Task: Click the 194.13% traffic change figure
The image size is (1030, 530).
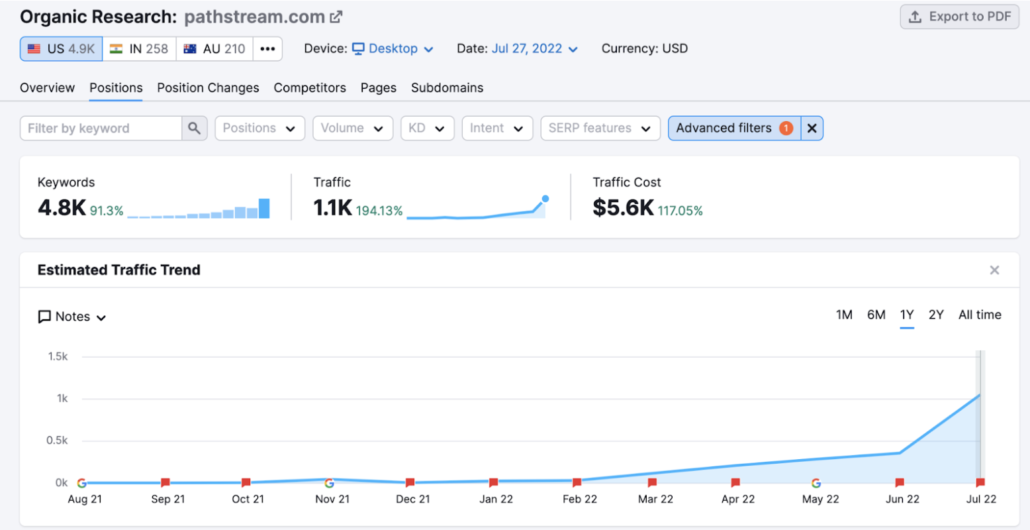Action: pyautogui.click(x=380, y=211)
